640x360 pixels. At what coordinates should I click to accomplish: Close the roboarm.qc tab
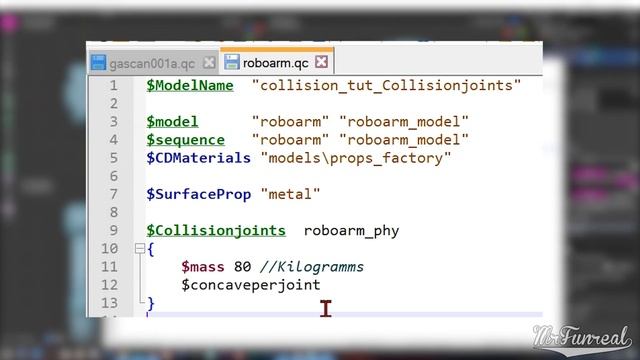[x=322, y=62]
